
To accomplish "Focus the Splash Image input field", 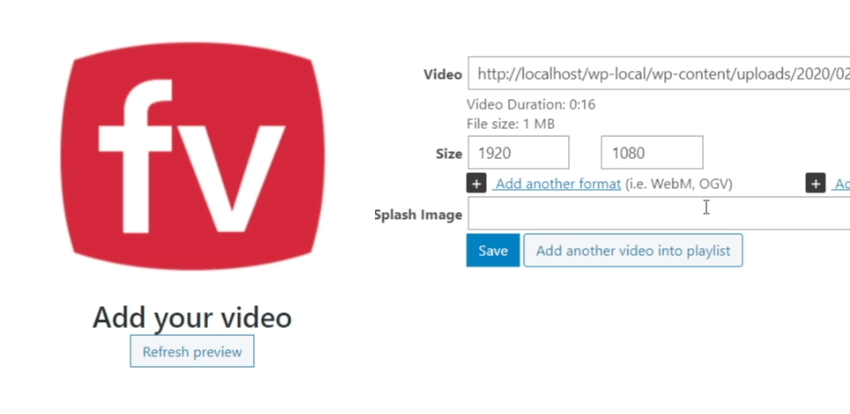I will [x=659, y=214].
